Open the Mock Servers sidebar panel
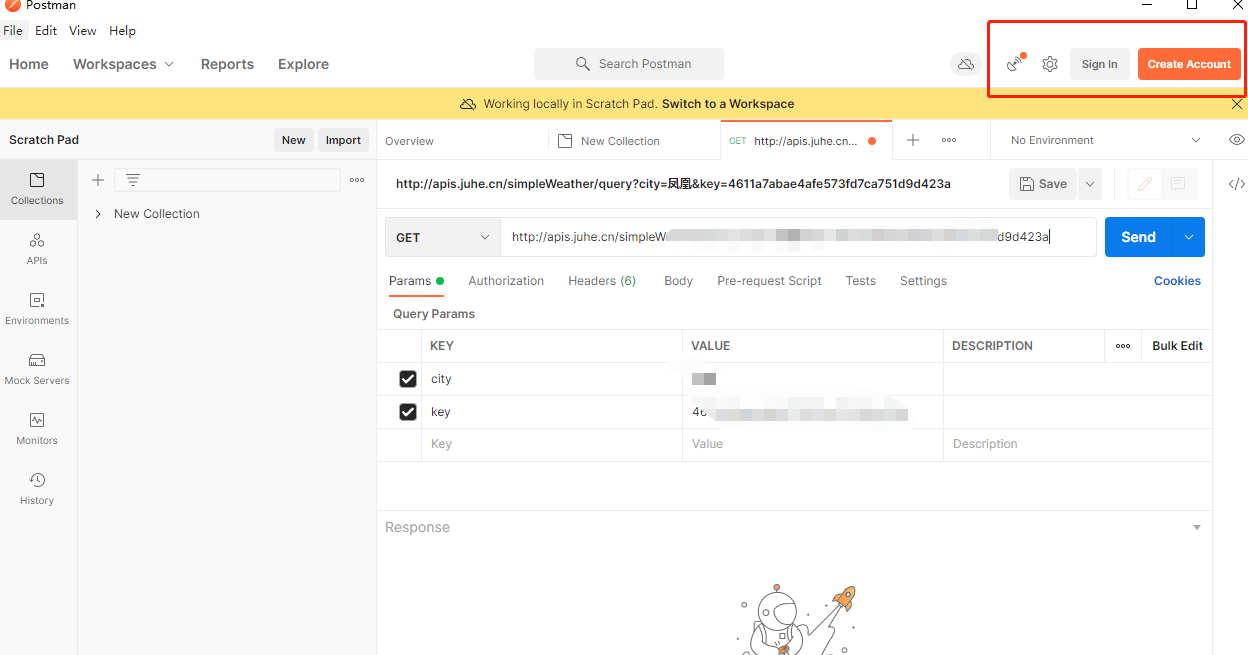 coord(37,369)
